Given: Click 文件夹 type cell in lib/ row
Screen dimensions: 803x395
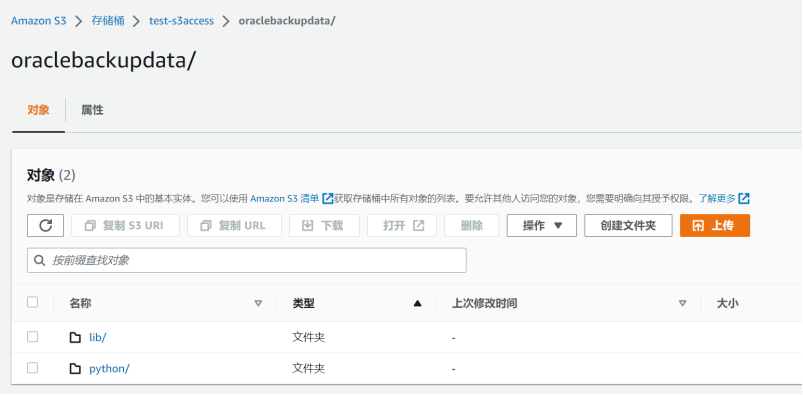Looking at the screenshot, I should 308,338.
